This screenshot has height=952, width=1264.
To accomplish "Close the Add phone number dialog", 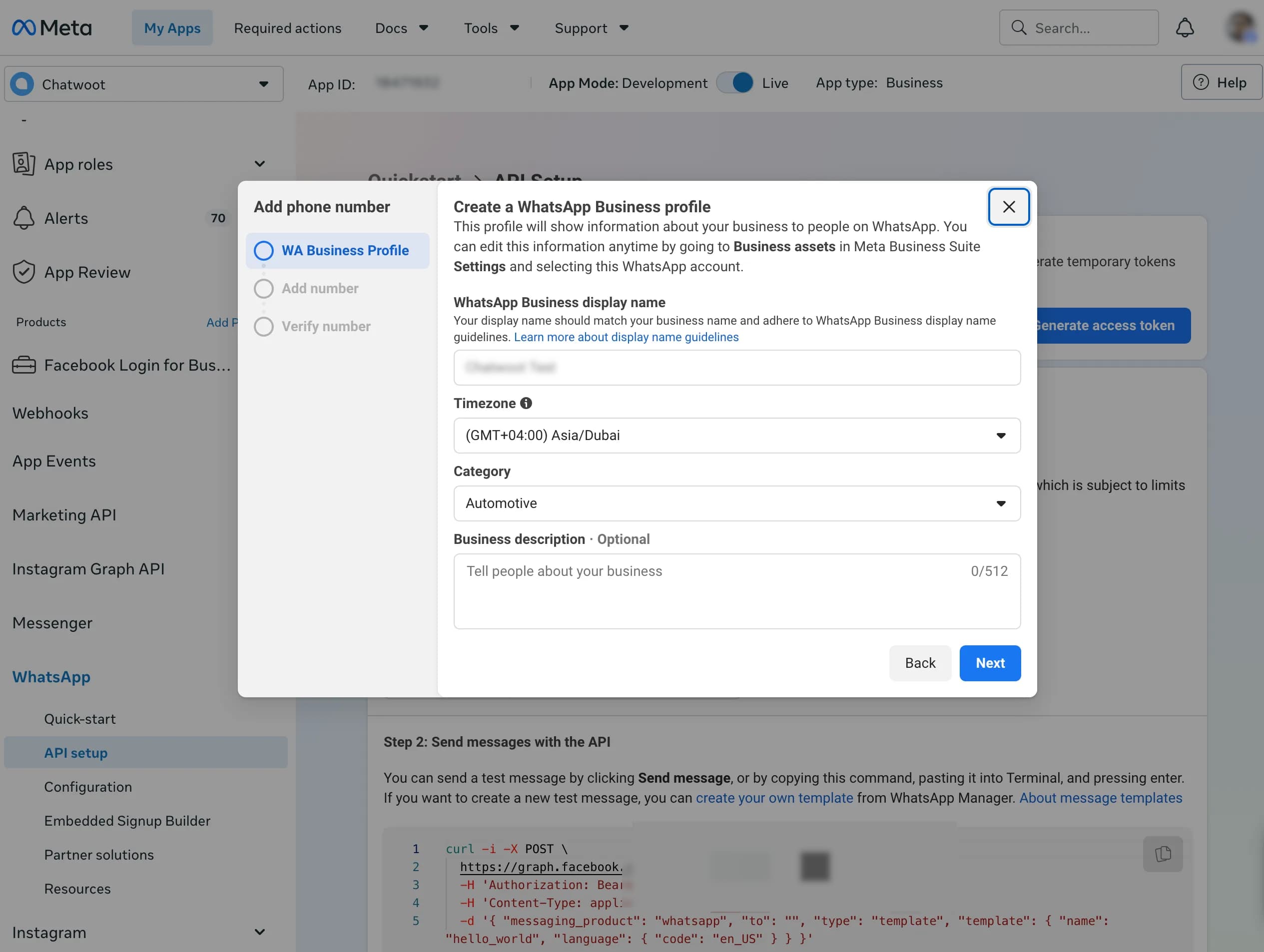I will [x=1009, y=207].
